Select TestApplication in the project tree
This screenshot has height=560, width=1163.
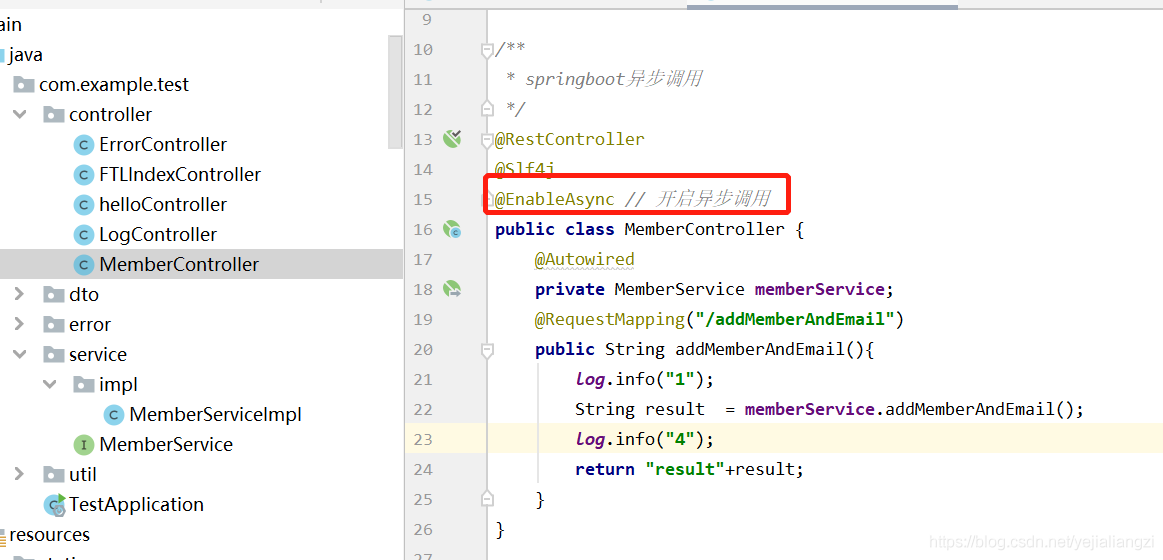click(x=136, y=505)
